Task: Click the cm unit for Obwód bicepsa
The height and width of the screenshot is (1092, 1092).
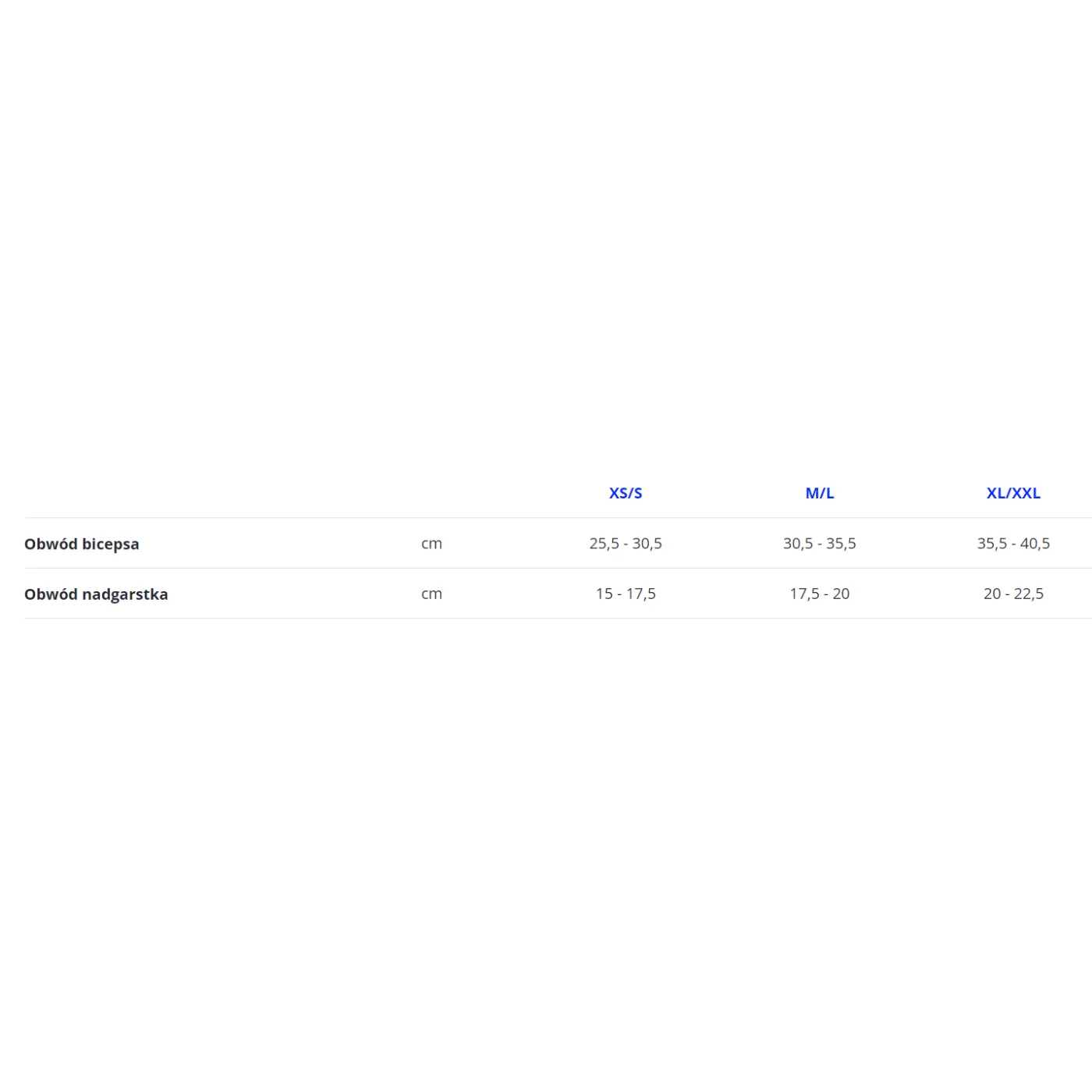Action: (x=431, y=544)
